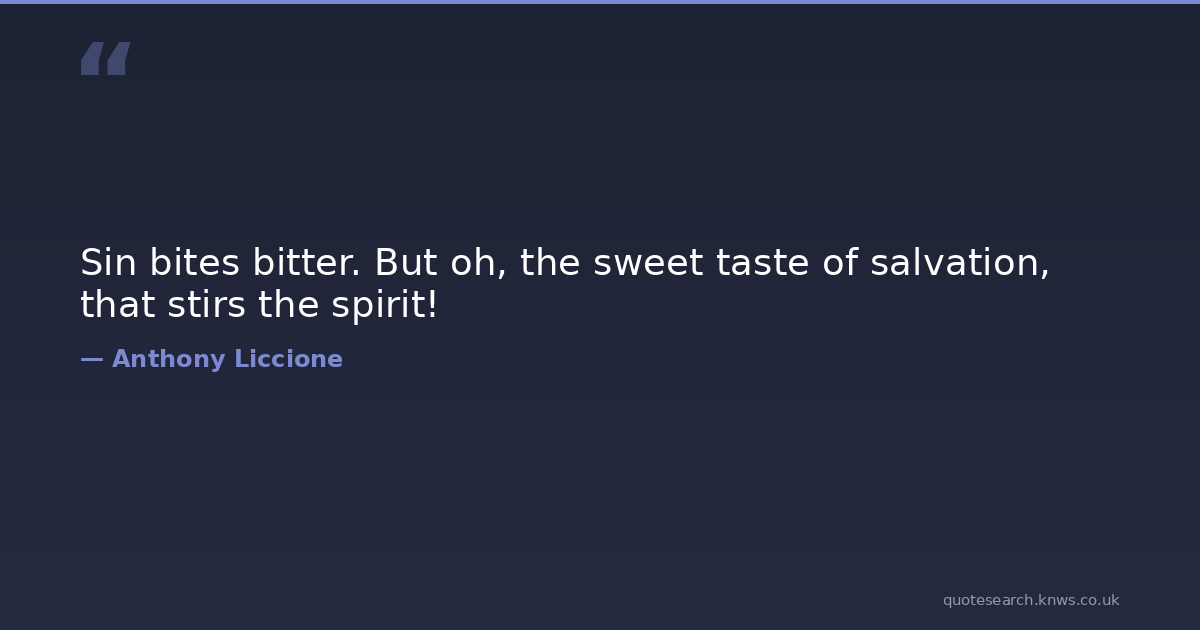Viewport: 1200px width, 630px height.
Task: Click the first name "Anthony" in the attribution
Action: coord(168,359)
